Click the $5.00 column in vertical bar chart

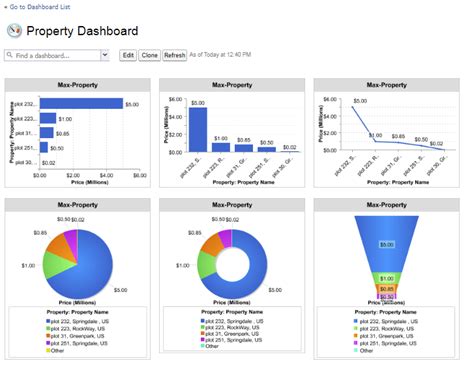[x=198, y=130]
